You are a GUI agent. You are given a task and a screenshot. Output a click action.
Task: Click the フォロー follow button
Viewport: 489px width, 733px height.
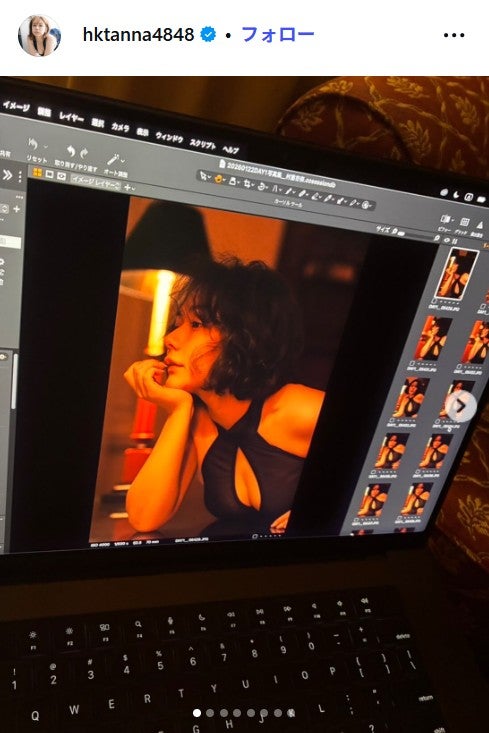(277, 35)
